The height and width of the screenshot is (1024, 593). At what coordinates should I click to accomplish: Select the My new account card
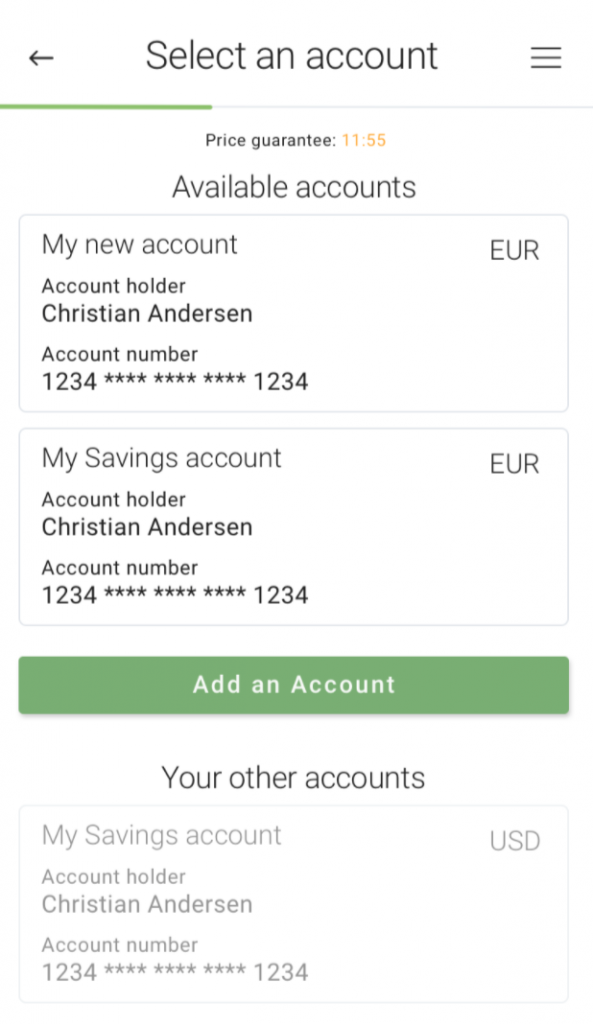pos(294,313)
